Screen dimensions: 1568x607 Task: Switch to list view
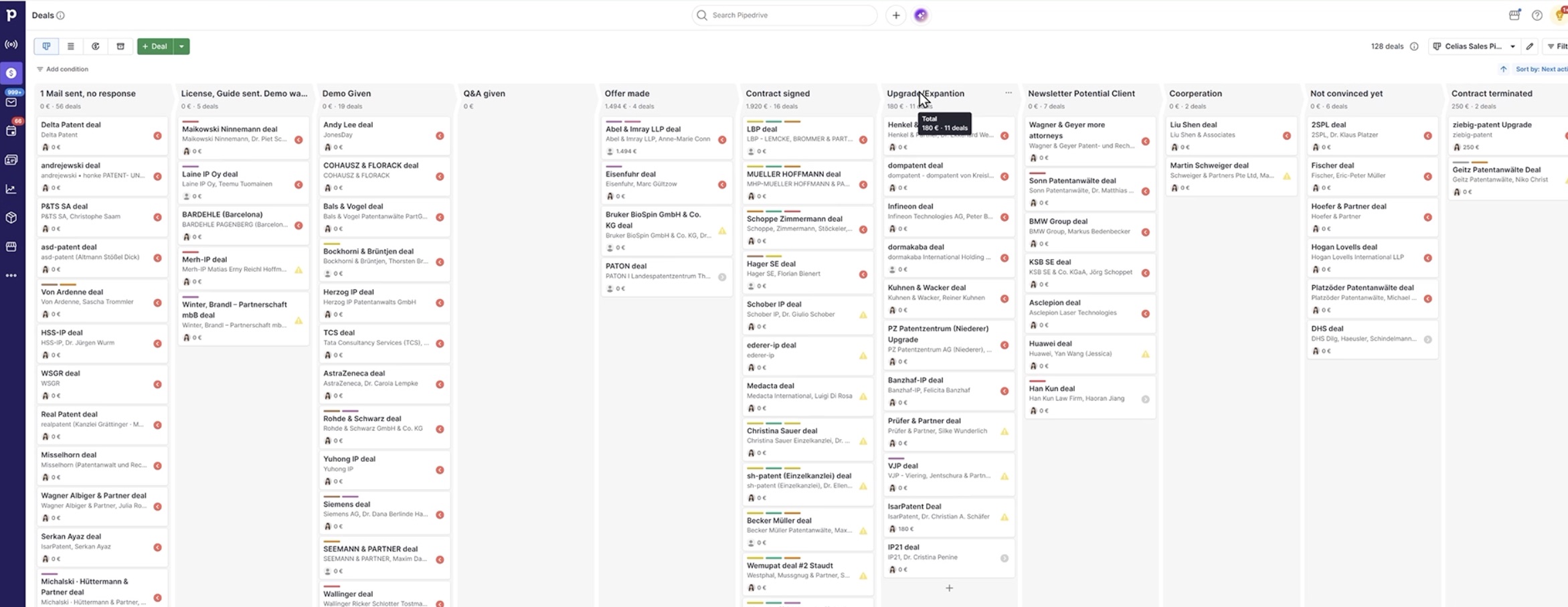click(71, 46)
